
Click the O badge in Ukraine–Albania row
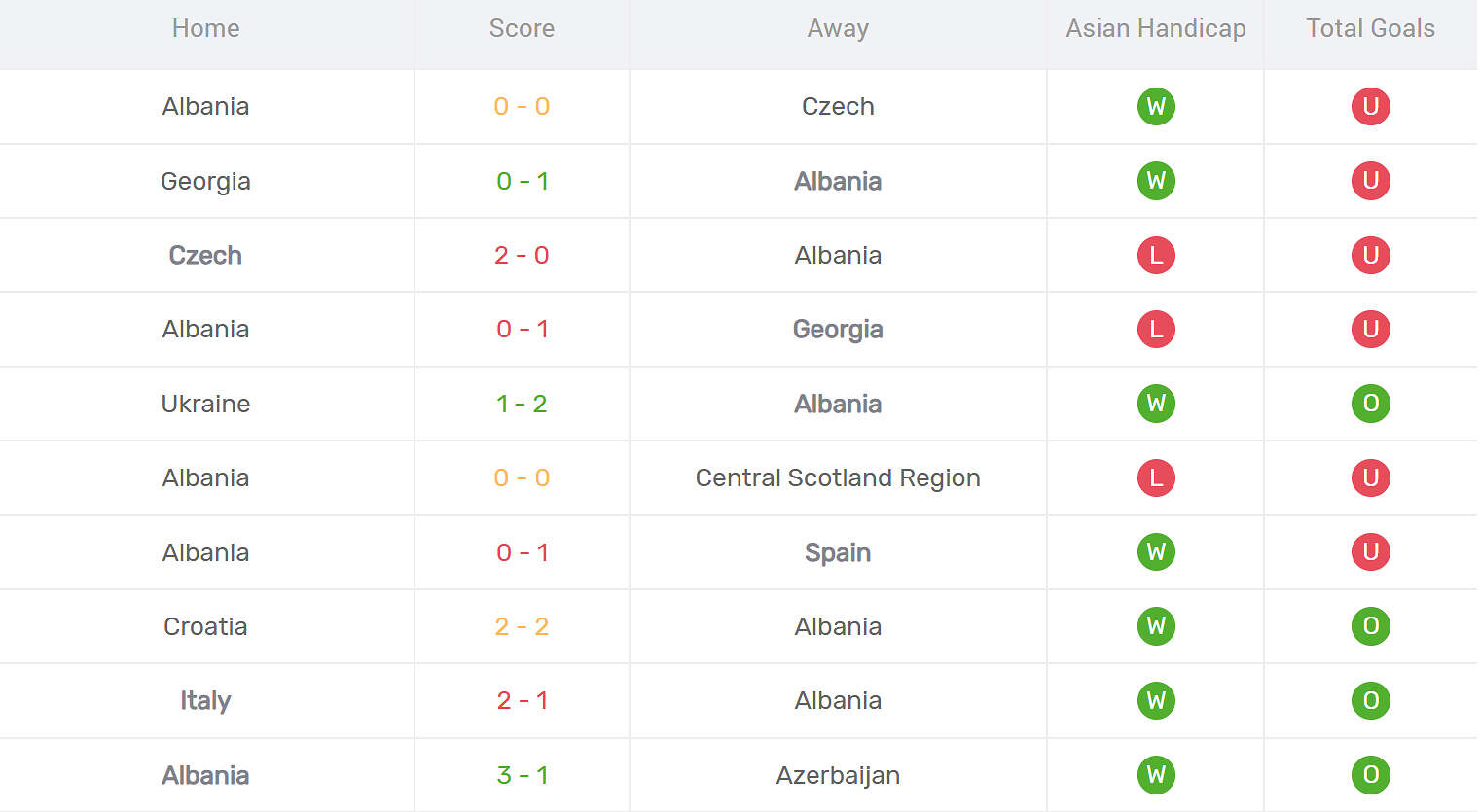(1370, 404)
